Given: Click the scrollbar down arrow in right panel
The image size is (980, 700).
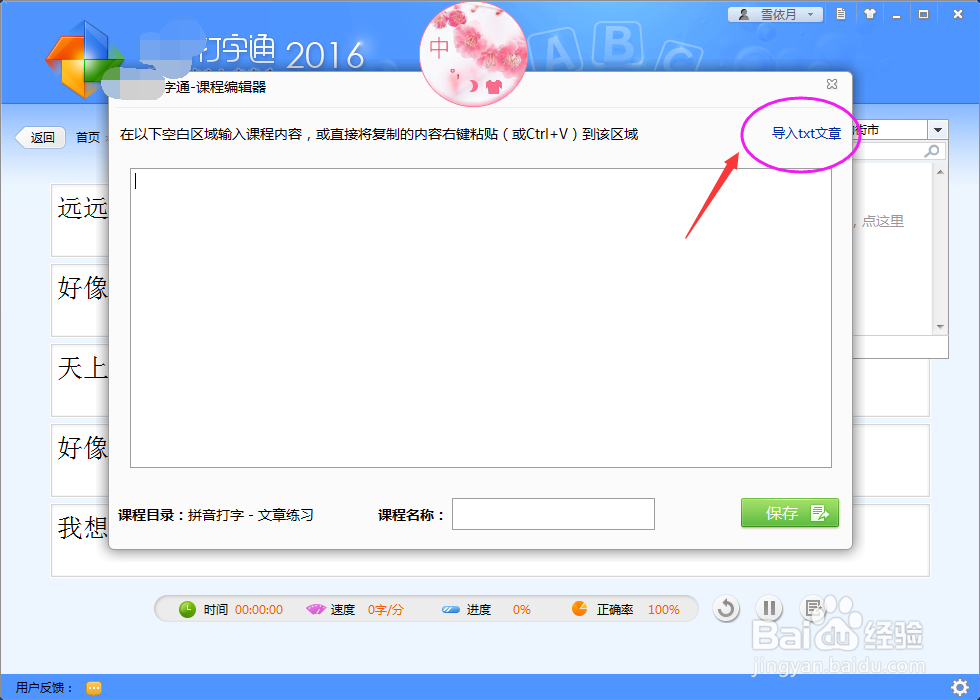Looking at the screenshot, I should click(x=940, y=325).
